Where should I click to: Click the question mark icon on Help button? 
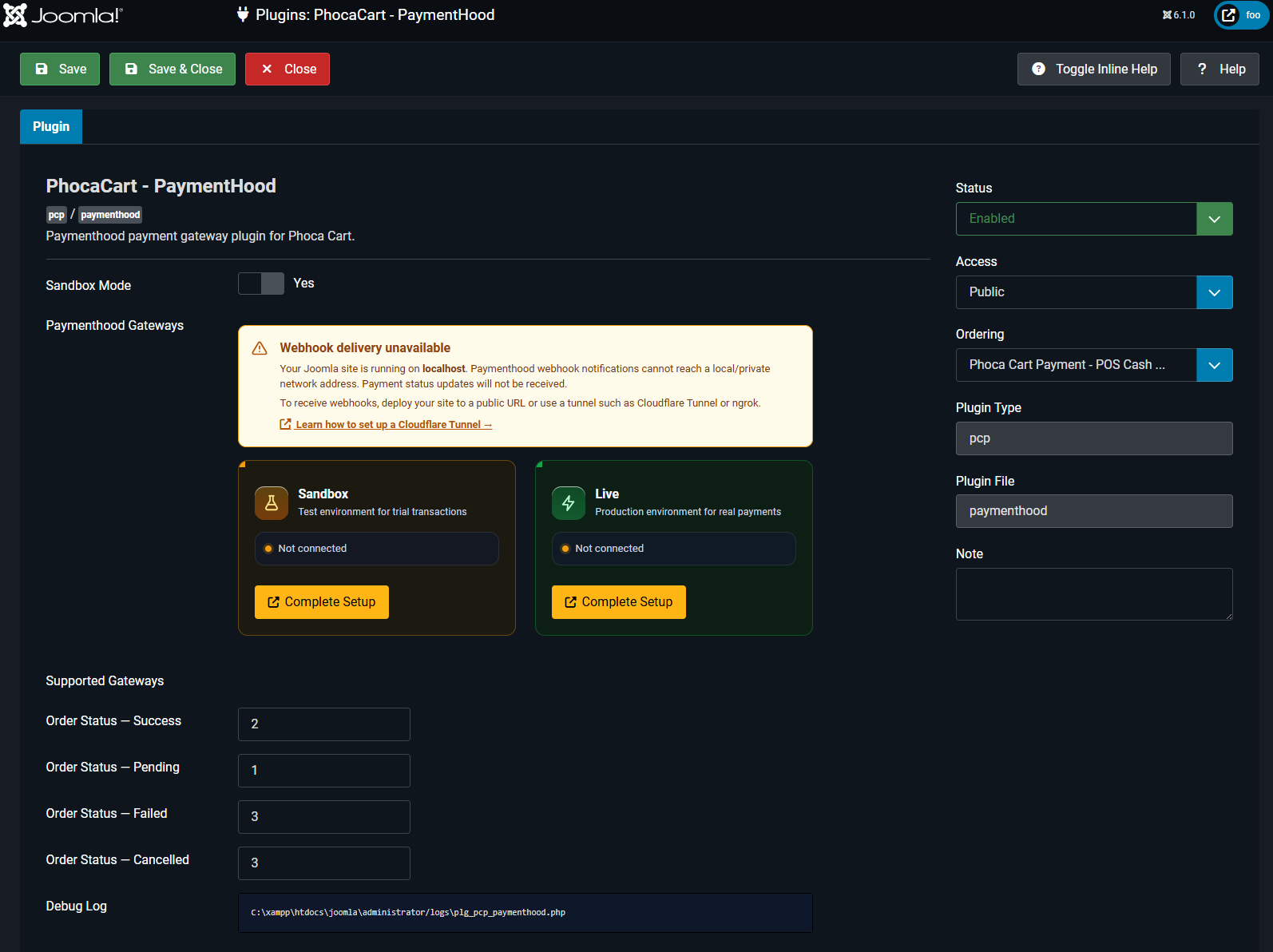pyautogui.click(x=1202, y=69)
